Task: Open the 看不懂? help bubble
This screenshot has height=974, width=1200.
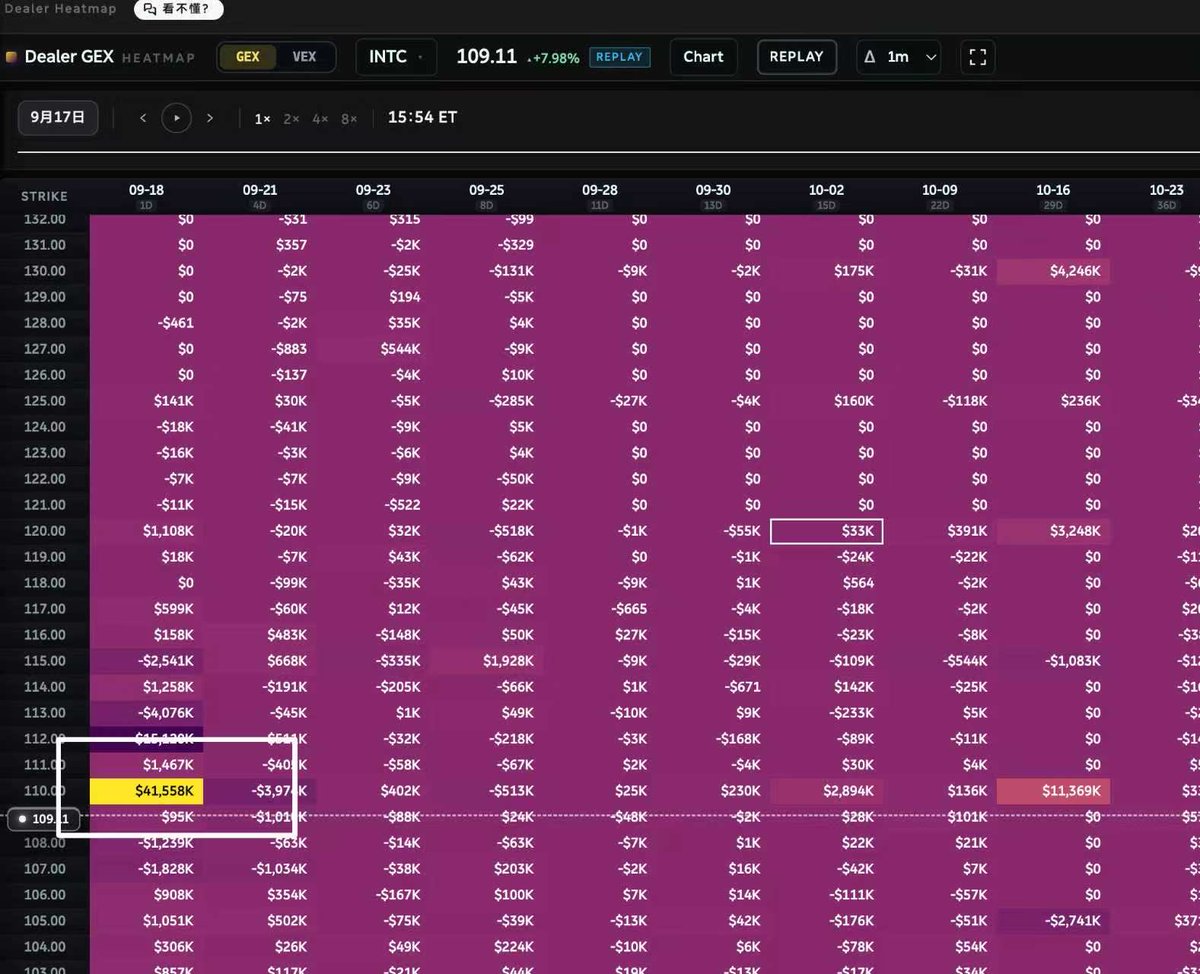Action: coord(178,9)
